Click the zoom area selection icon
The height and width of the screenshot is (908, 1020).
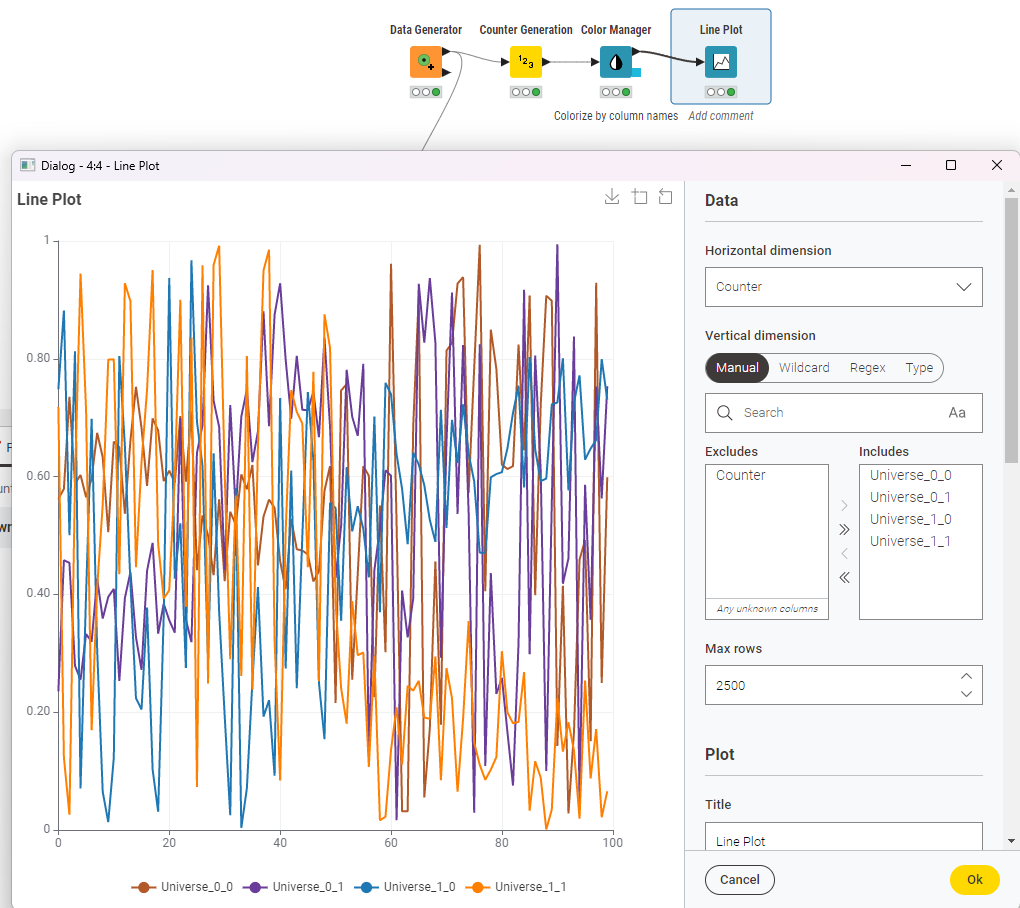coord(640,197)
